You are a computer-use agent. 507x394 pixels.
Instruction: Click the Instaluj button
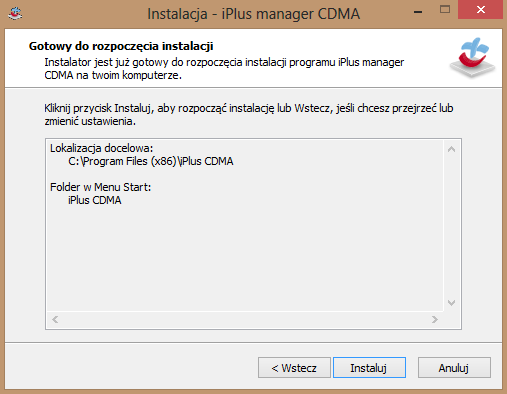369,368
